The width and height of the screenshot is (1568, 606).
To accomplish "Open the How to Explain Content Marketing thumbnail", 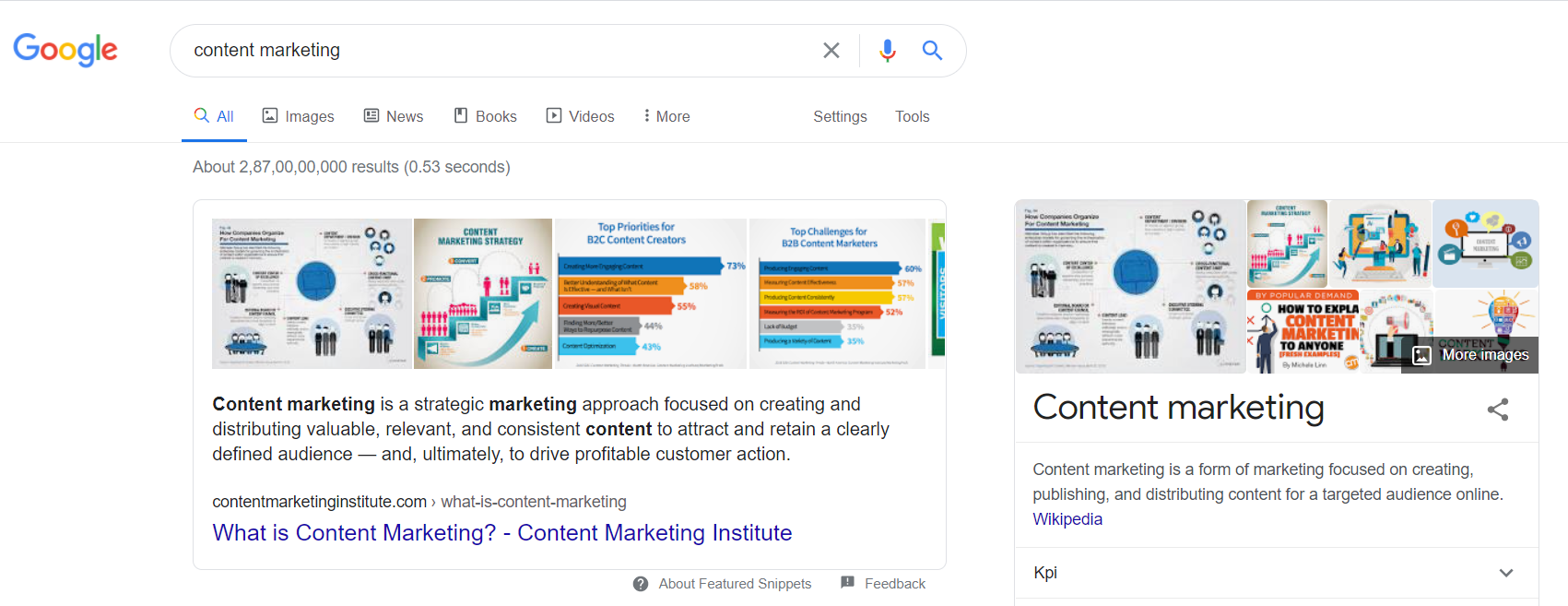I will pyautogui.click(x=1303, y=331).
